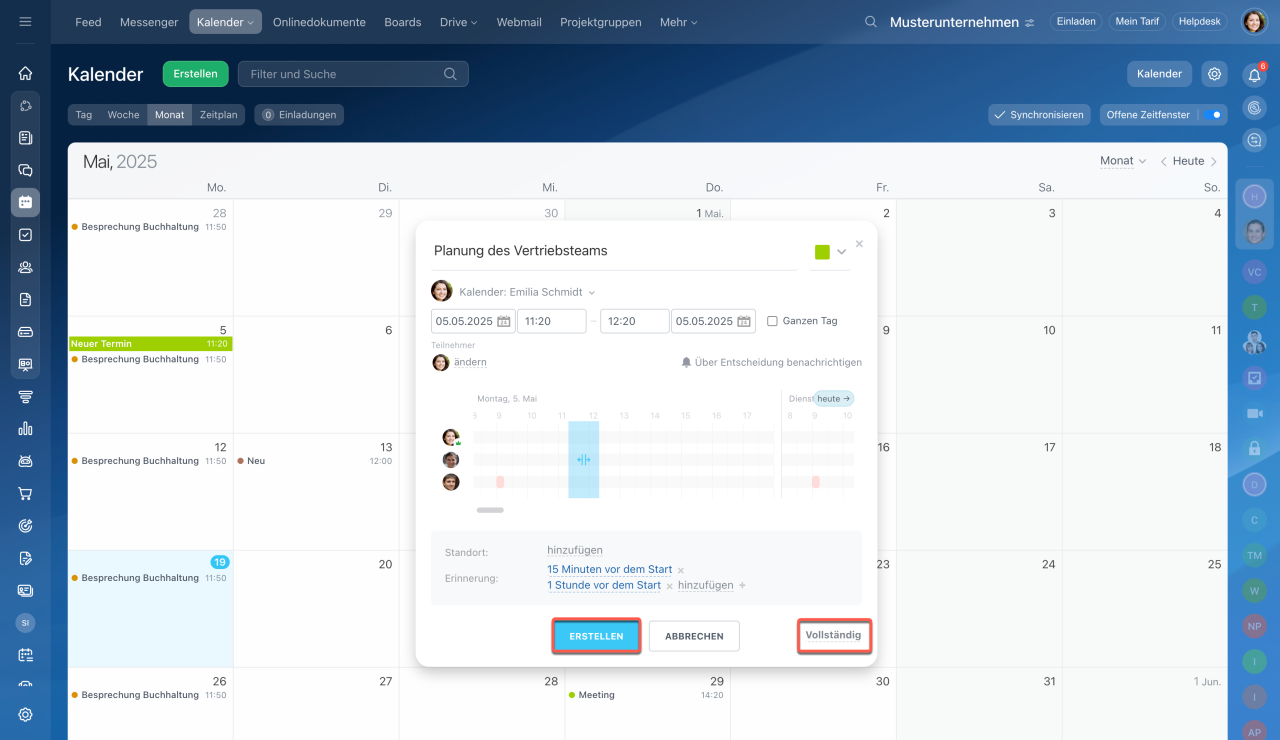The height and width of the screenshot is (740, 1280).
Task: Toggle the Offene Zeitfenster switch
Action: 1213,115
